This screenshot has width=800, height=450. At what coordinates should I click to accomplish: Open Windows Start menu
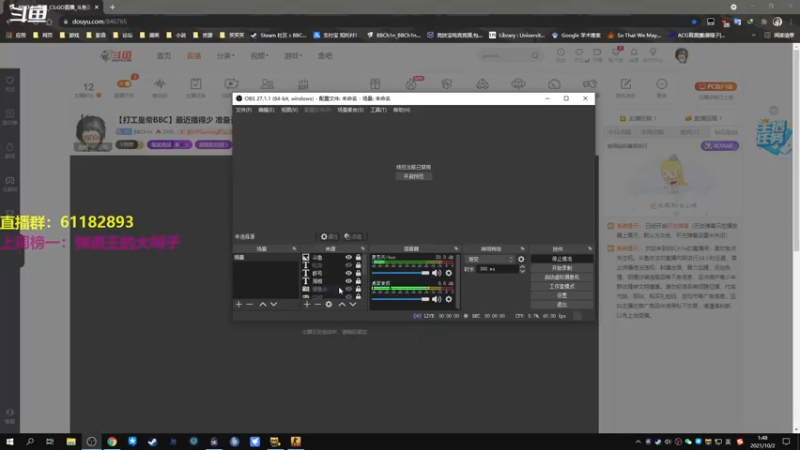click(10, 441)
